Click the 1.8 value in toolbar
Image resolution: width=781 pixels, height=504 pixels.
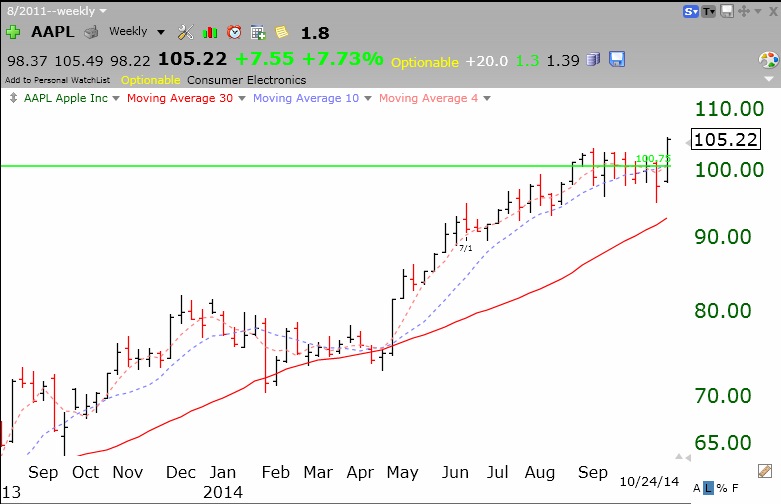[315, 33]
